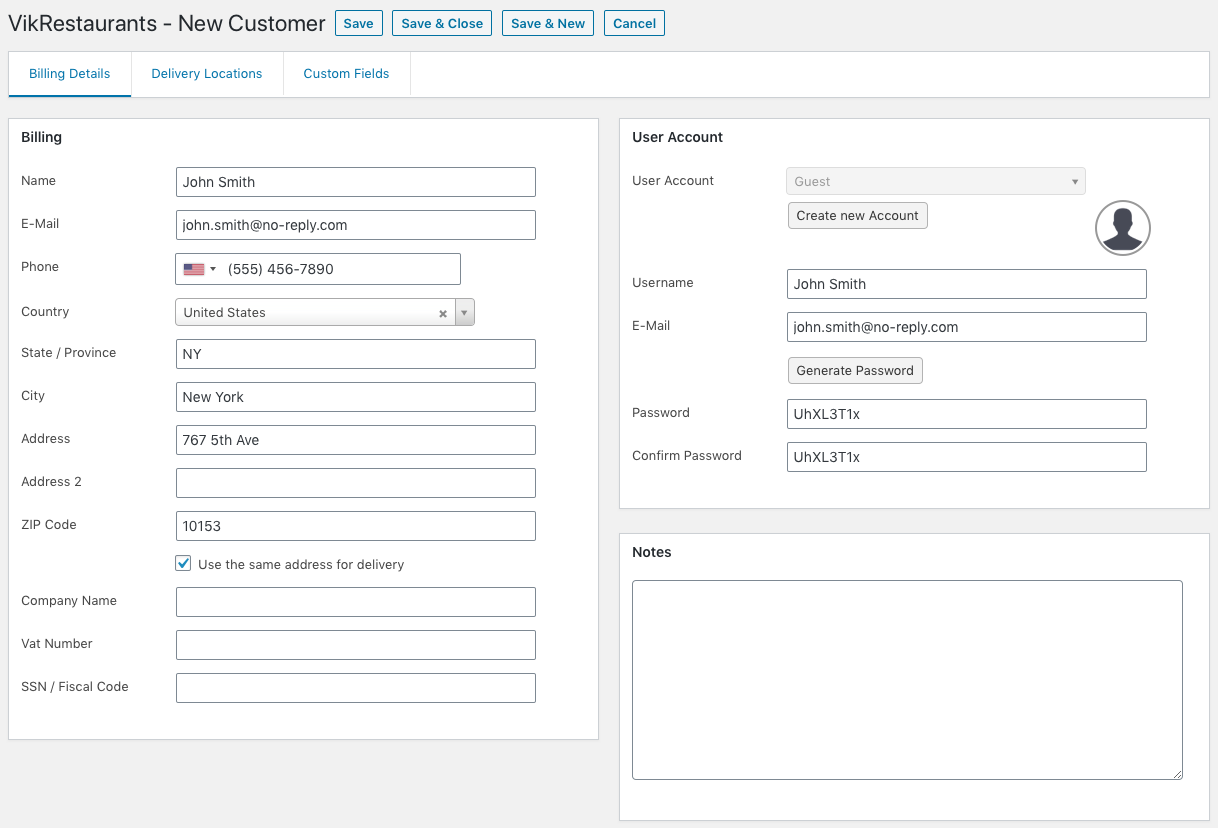The image size is (1218, 828).
Task: Click the Company Name field
Action: [x=356, y=602]
